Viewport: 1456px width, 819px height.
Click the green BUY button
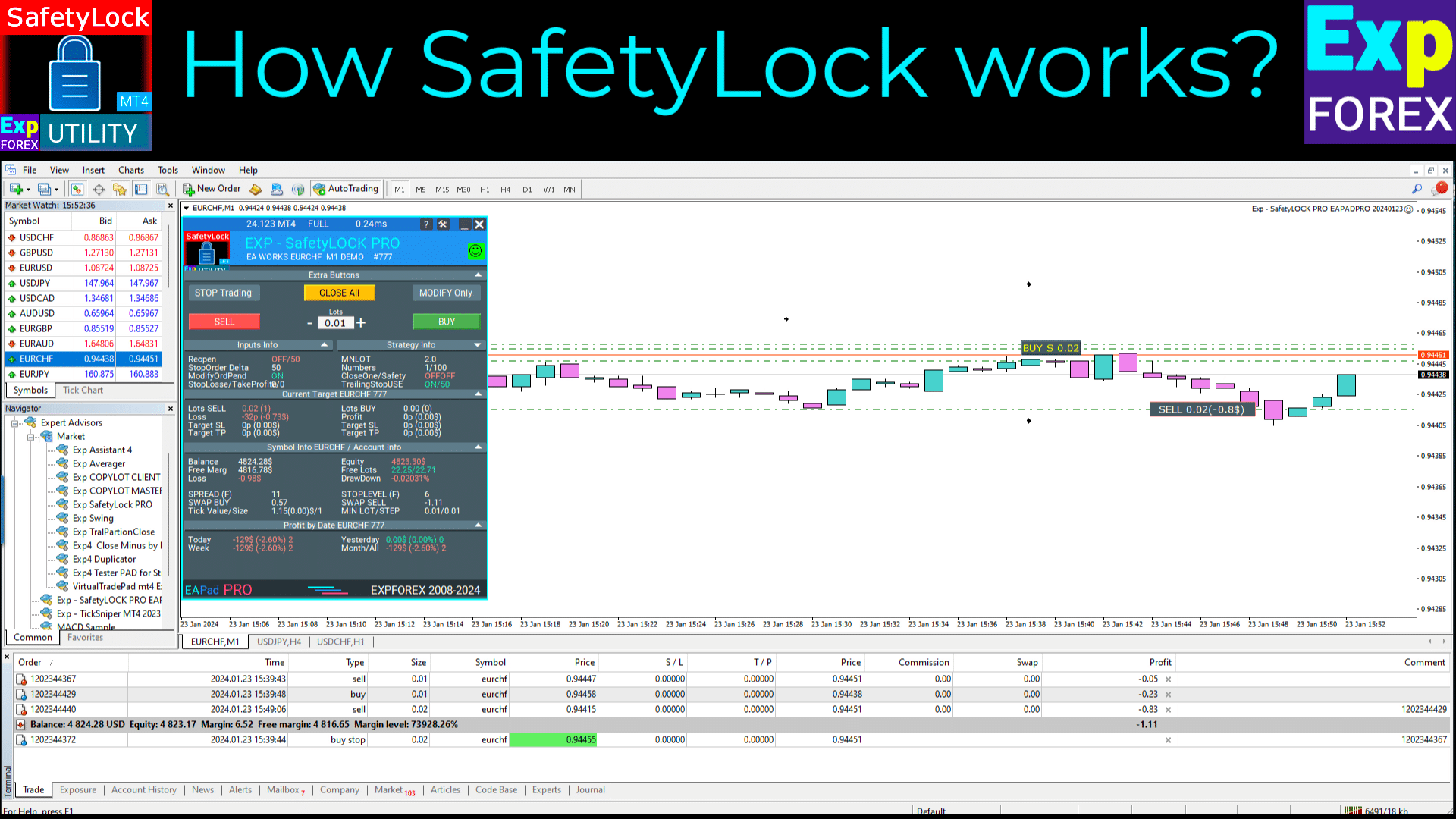446,322
